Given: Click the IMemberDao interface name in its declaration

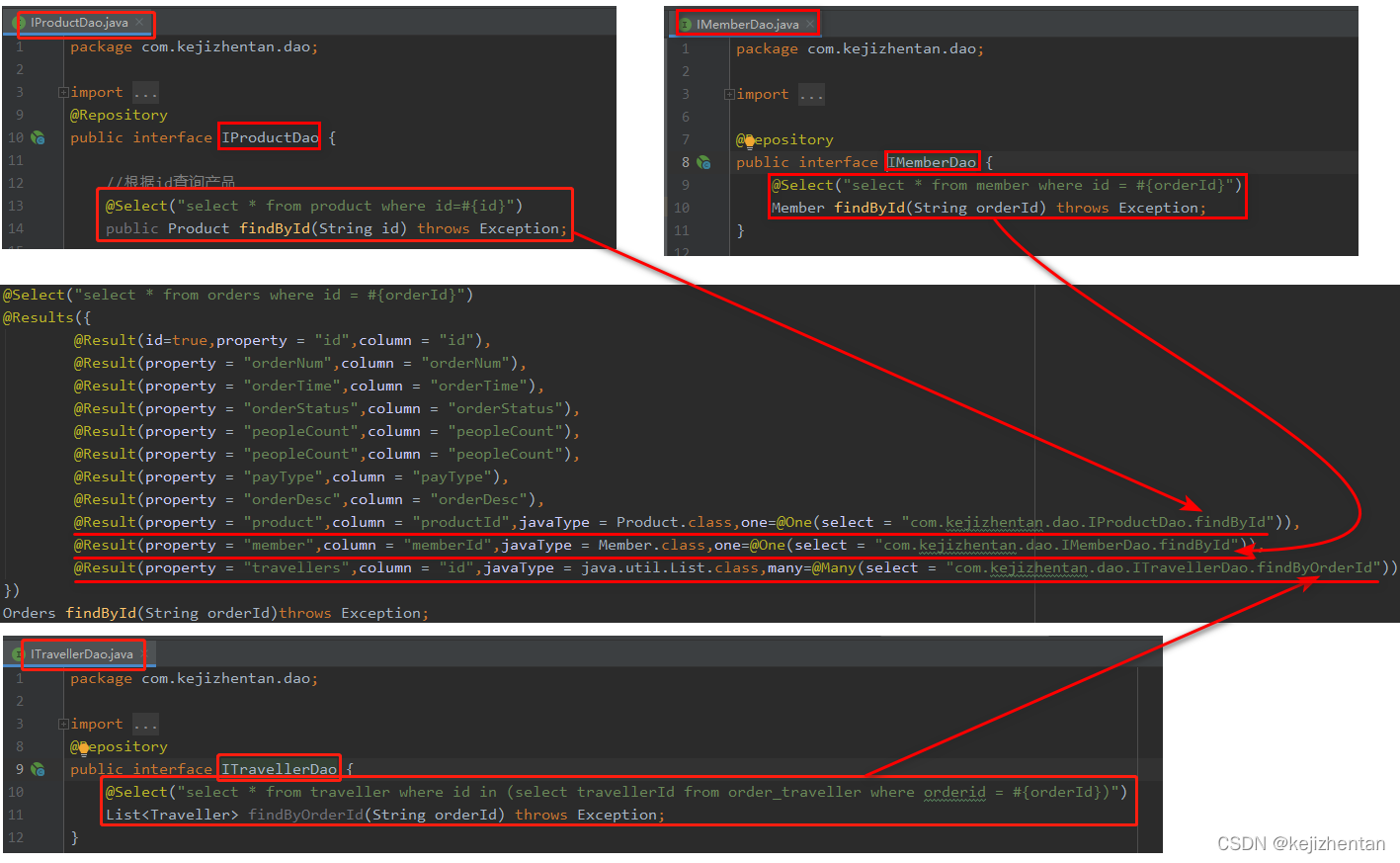Looking at the screenshot, I should click(932, 162).
